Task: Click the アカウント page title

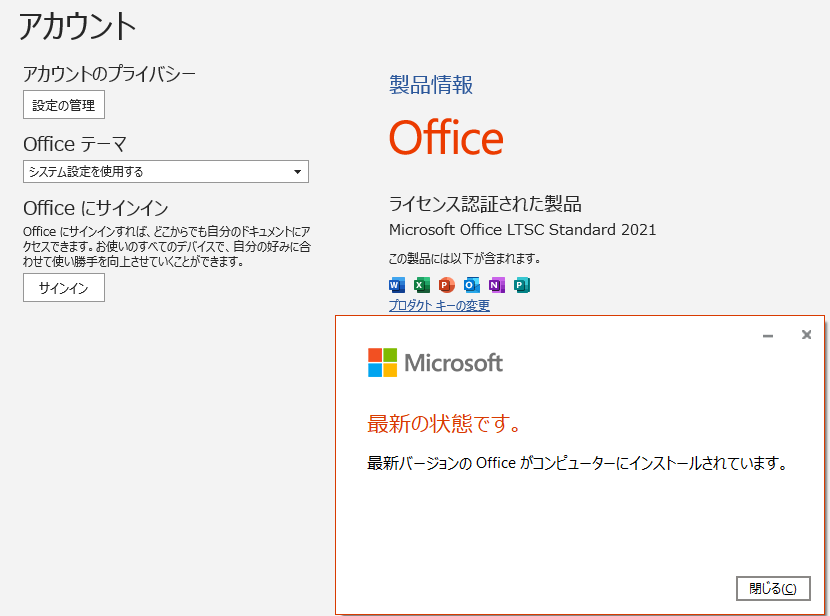Action: [77, 26]
